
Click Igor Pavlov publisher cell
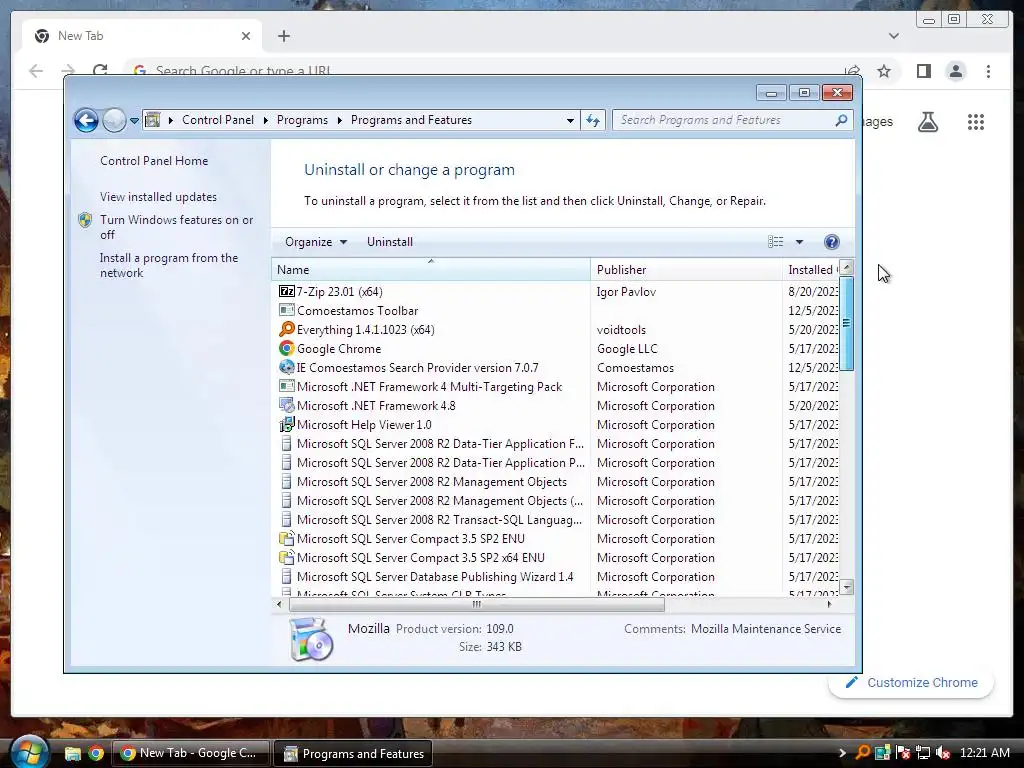pyautogui.click(x=626, y=292)
